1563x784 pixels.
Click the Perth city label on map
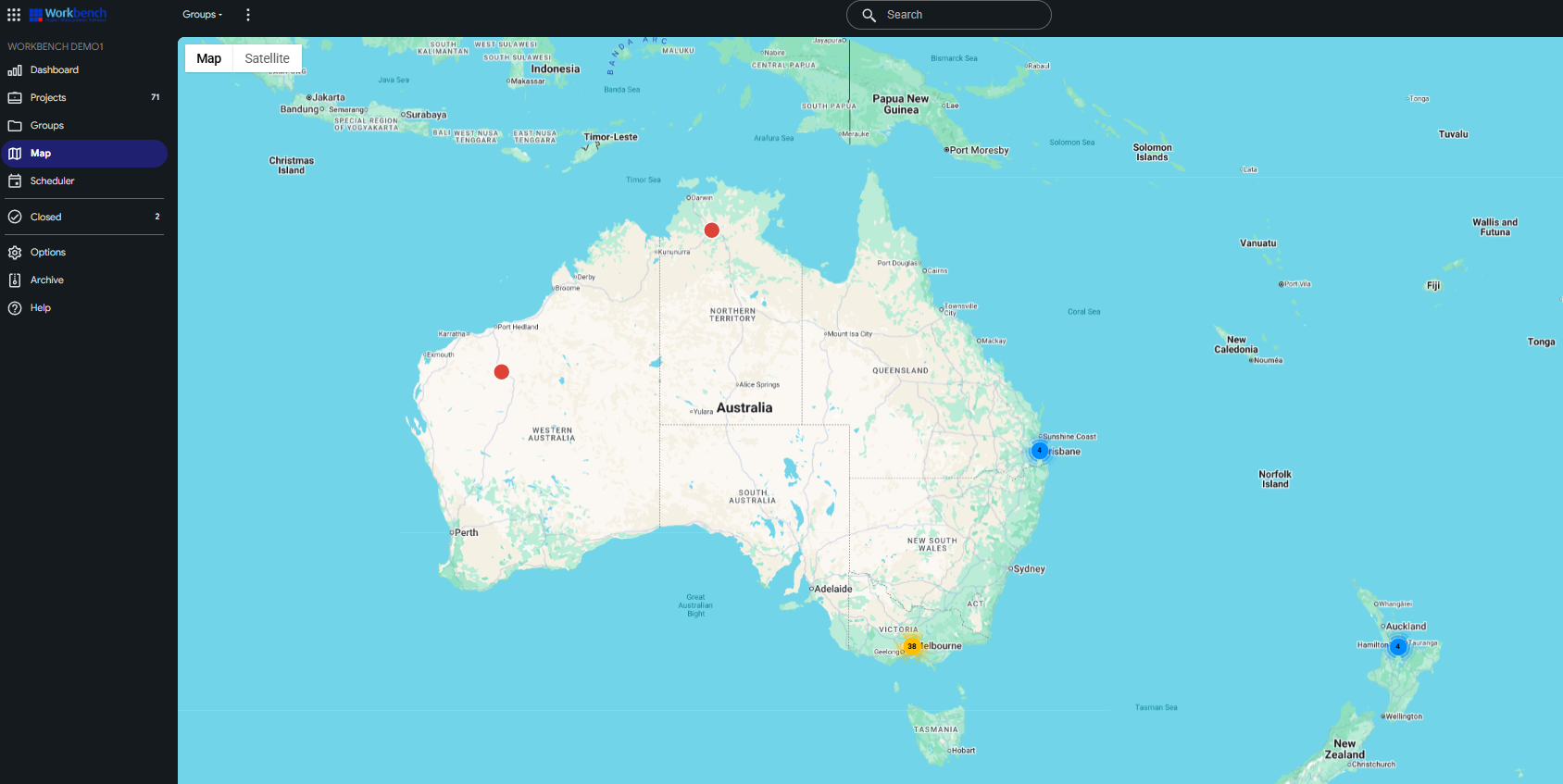467,533
